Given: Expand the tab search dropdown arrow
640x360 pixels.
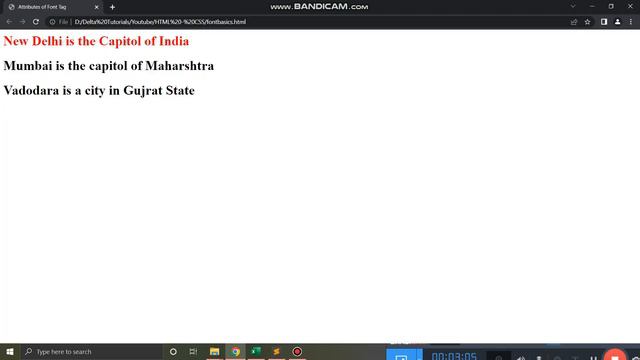Looking at the screenshot, I should click(x=573, y=6).
